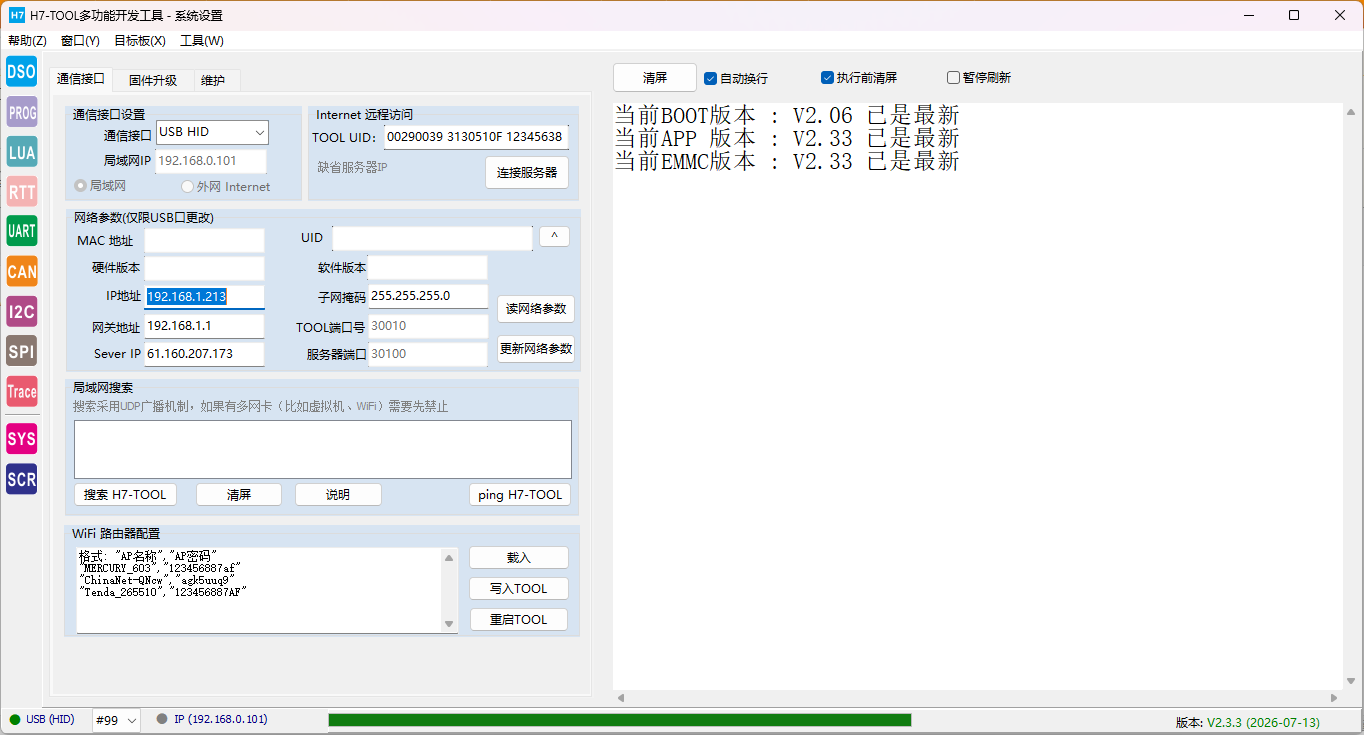Uncheck the 自动换行 checkbox
This screenshot has height=735, width=1364.
tap(711, 78)
